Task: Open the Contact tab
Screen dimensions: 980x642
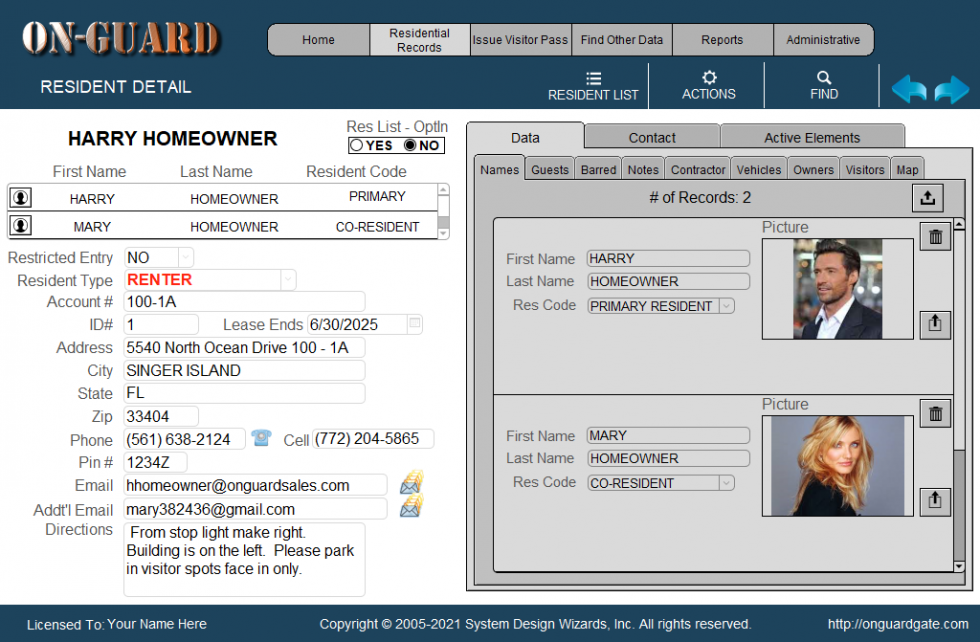Action: point(652,138)
